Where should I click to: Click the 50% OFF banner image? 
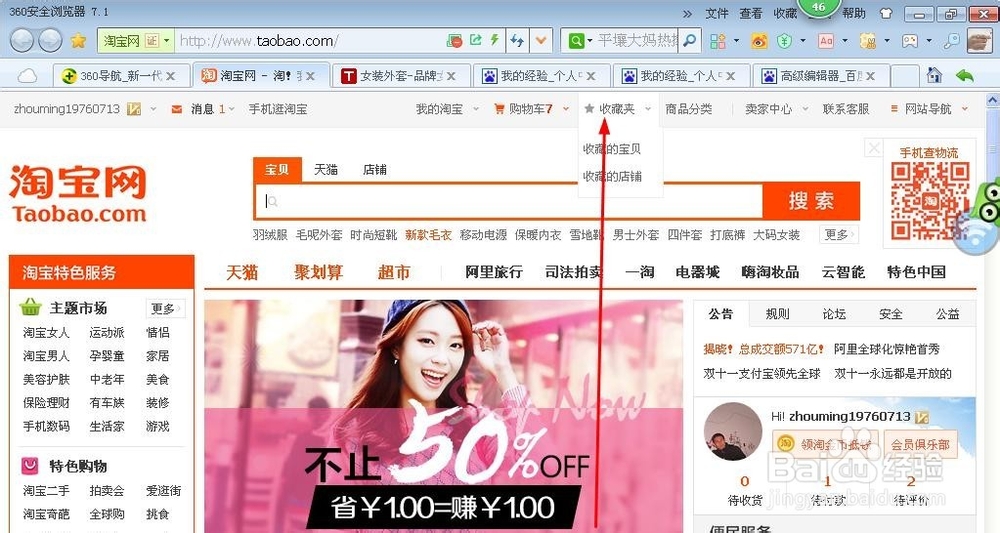click(443, 414)
